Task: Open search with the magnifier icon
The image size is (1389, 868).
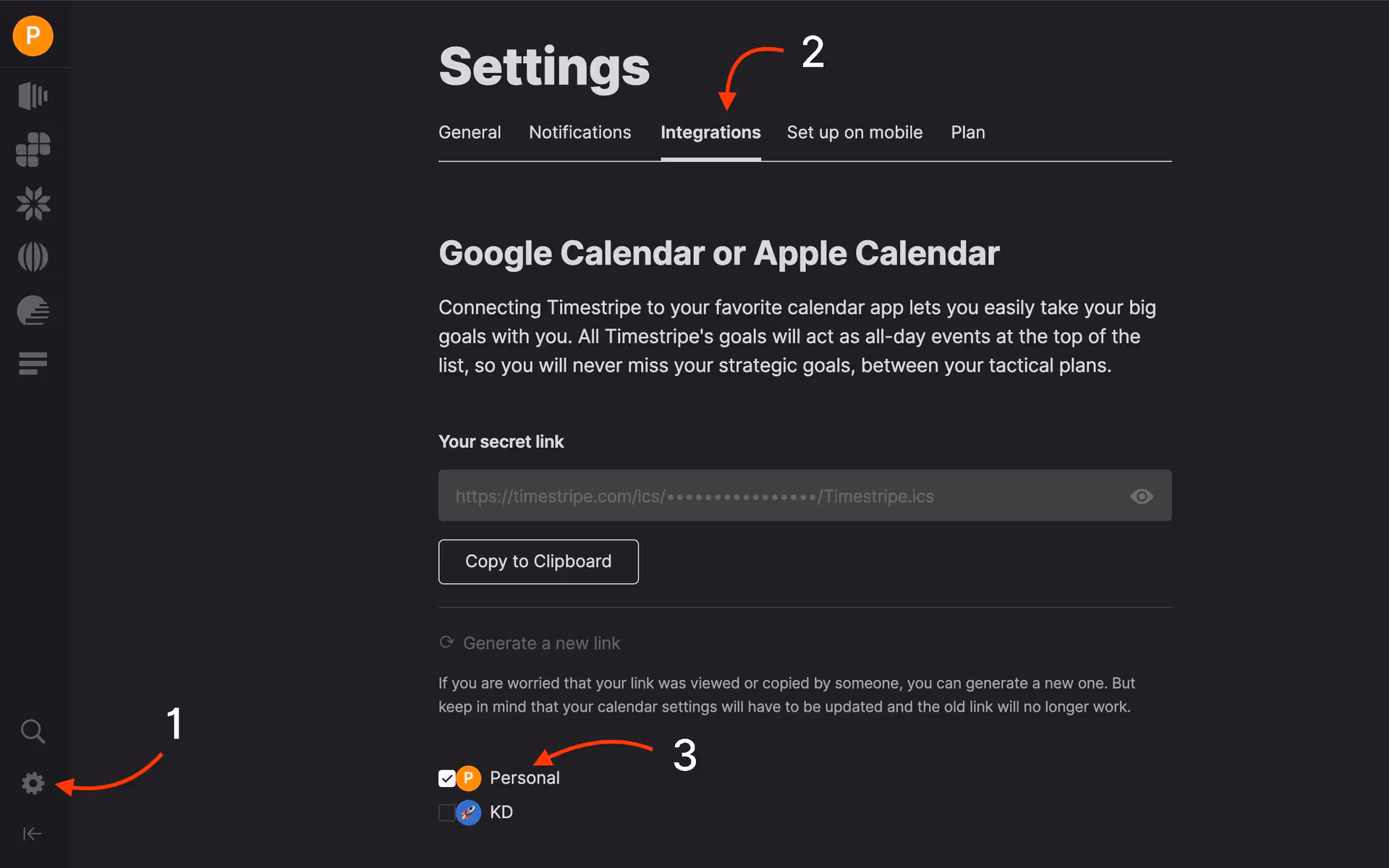Action: [x=33, y=731]
